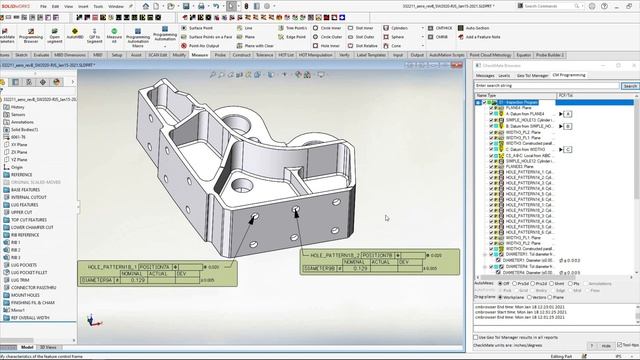Switch to the 3D Views bottom tab
640x360 pixels.
(x=48, y=347)
